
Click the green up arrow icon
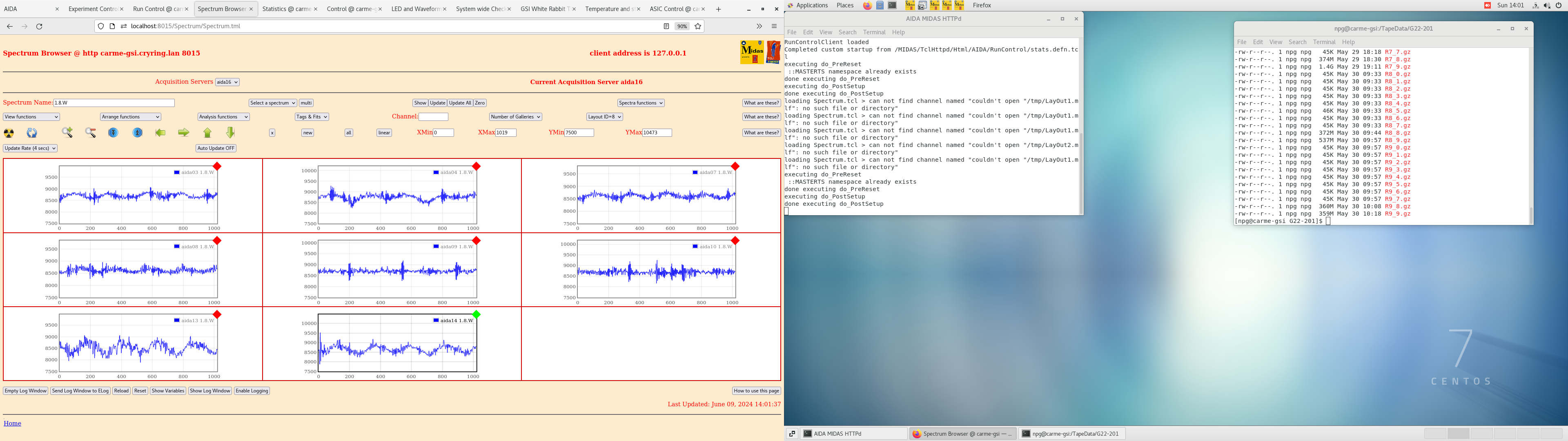coord(207,133)
